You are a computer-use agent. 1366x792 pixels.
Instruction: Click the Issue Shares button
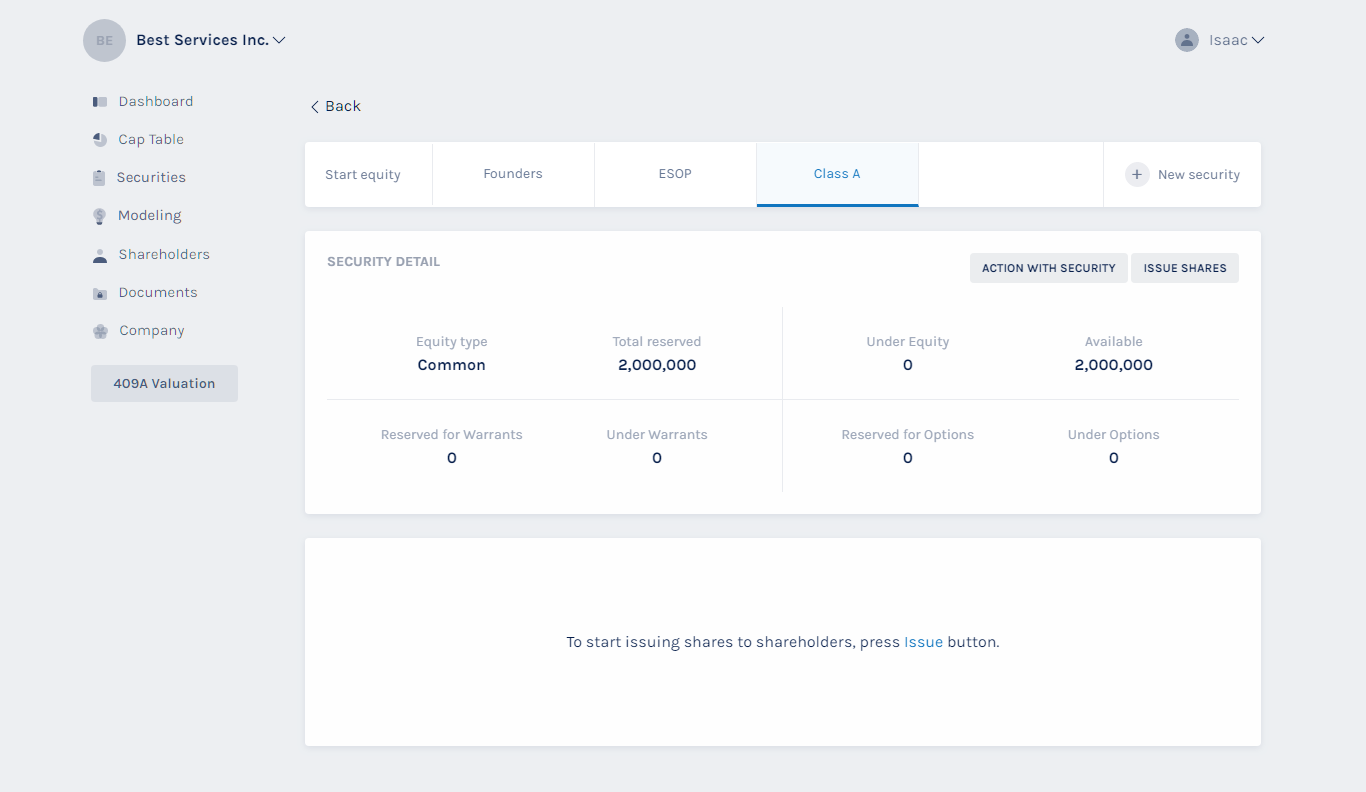(1185, 268)
